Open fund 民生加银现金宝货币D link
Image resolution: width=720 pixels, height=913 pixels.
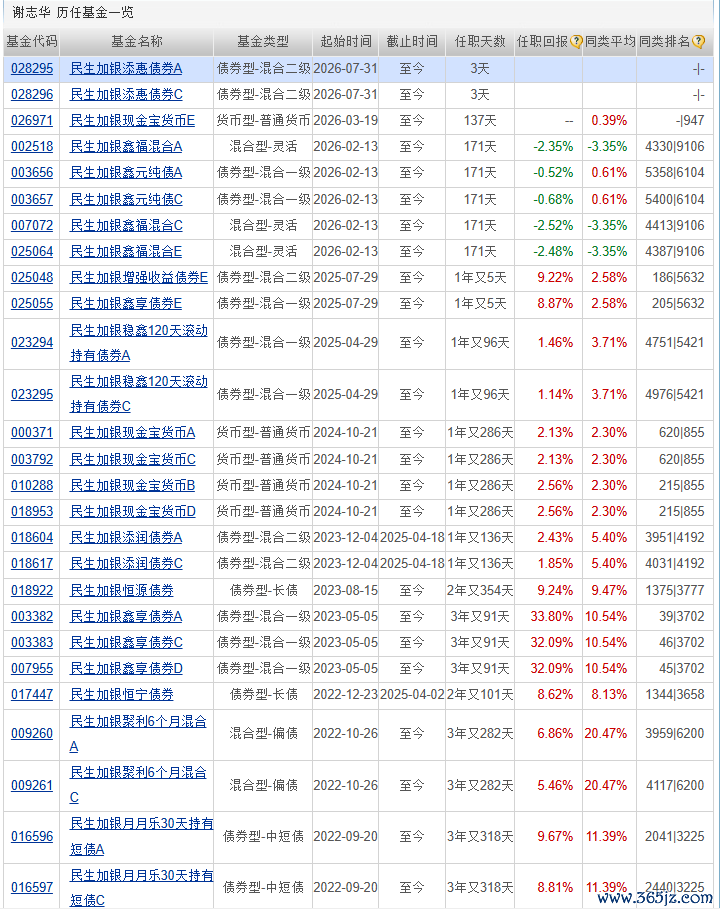[x=132, y=512]
